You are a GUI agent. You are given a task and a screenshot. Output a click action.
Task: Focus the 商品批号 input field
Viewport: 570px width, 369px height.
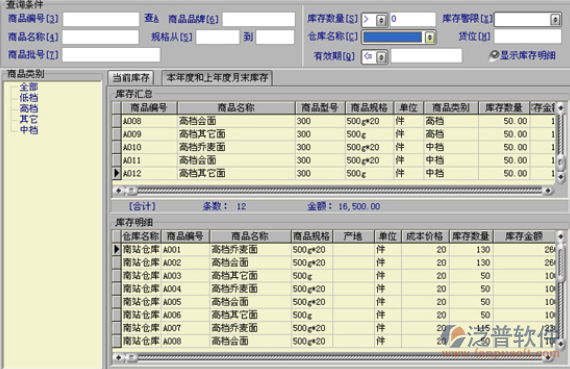coord(111,55)
